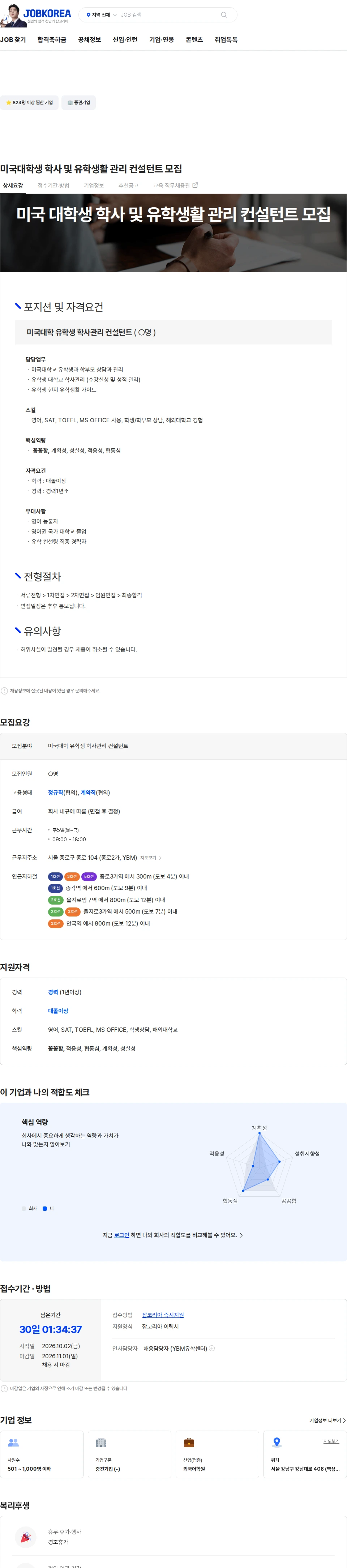Click the 1호선 badge for 종각역
The height and width of the screenshot is (1568, 347).
[55, 888]
